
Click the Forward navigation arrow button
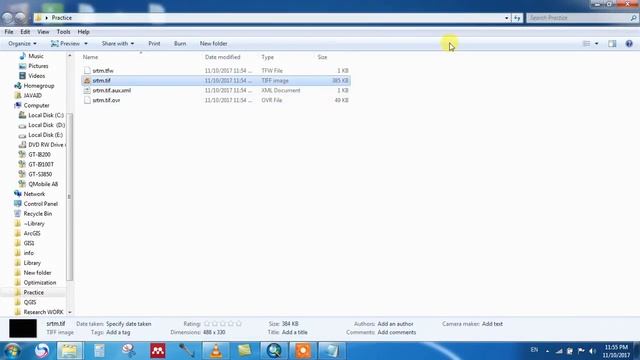coord(20,18)
